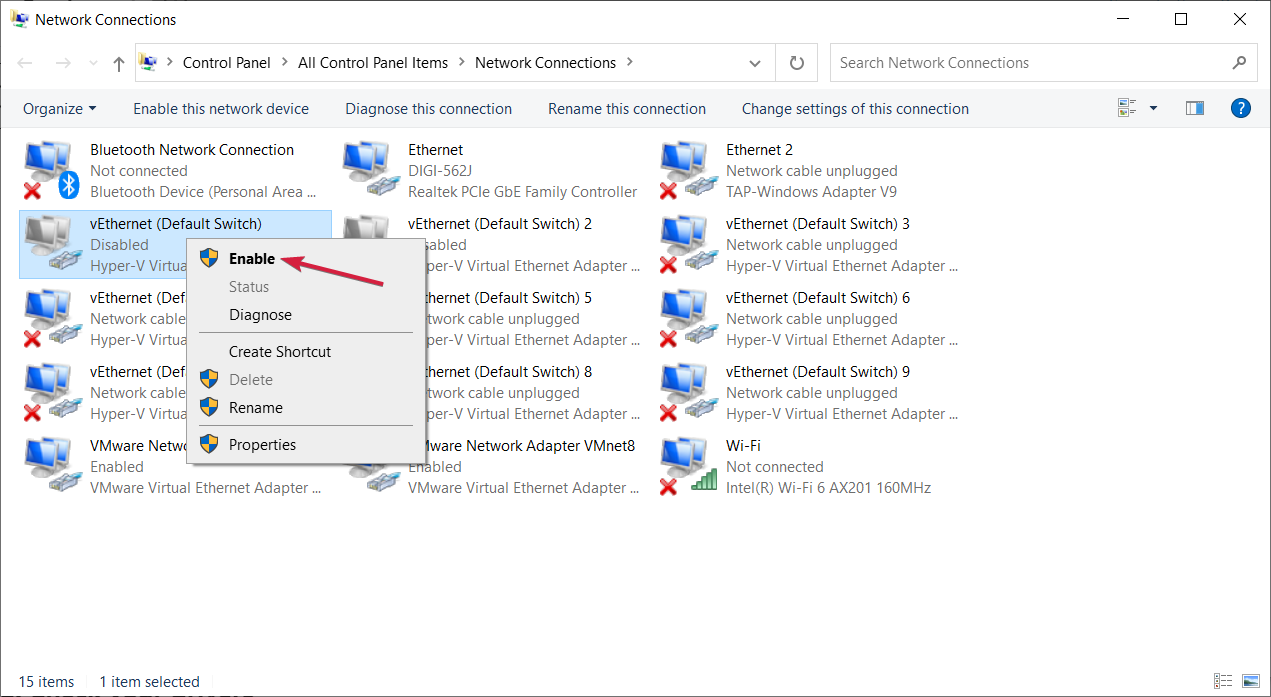Click 'Intel(R) Wi-Fi 6 AX201 160MHz' text
The height and width of the screenshot is (697, 1271).
pyautogui.click(x=828, y=488)
